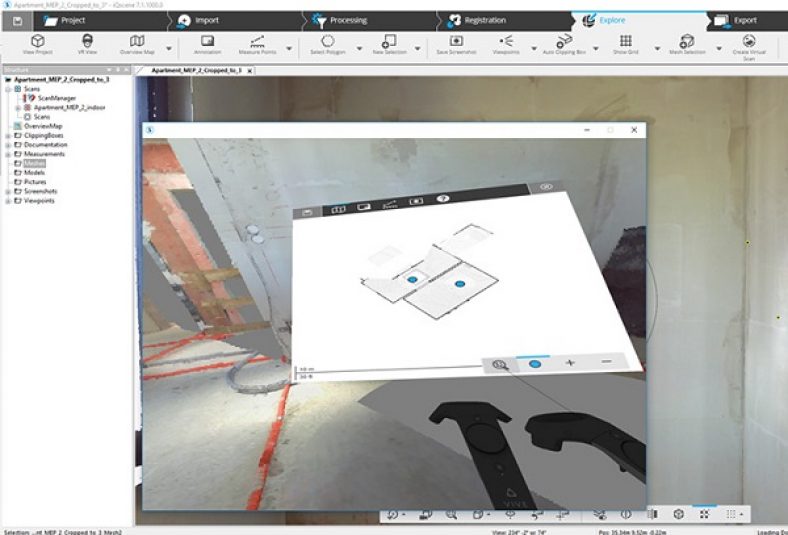This screenshot has height=535, width=788.
Task: Open Select Polygon dropdown arrow
Action: [x=359, y=49]
